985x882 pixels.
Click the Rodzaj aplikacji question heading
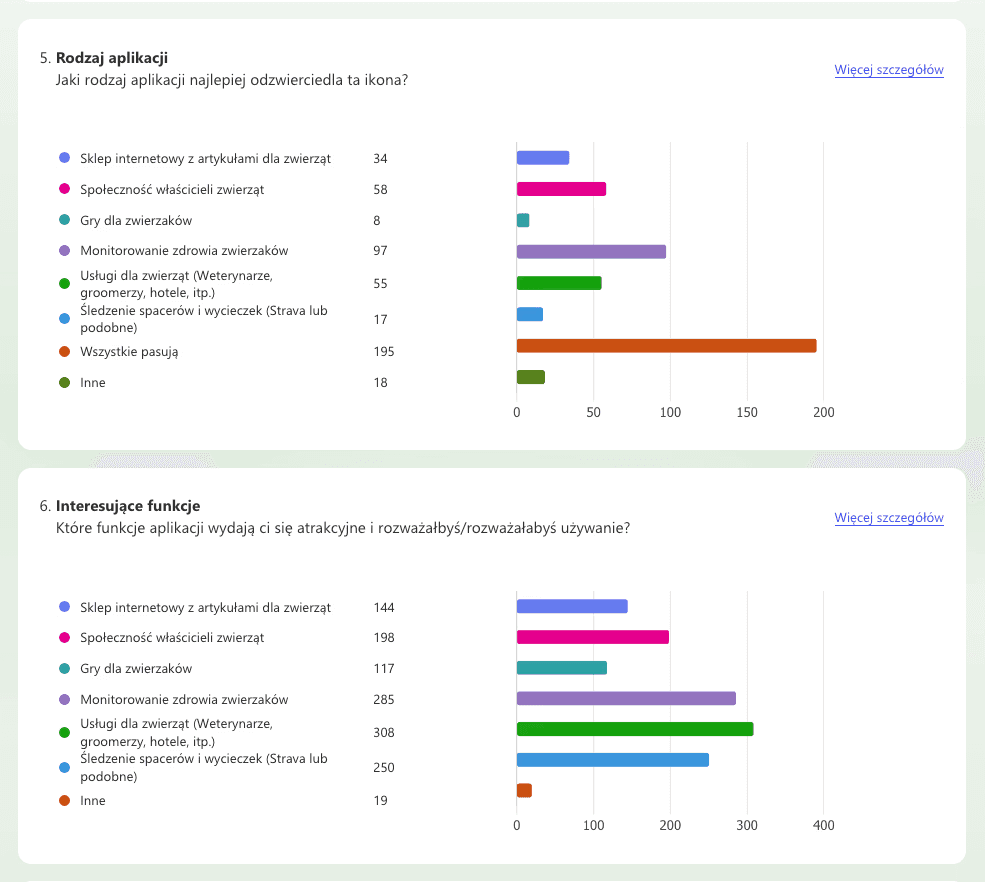[112, 58]
